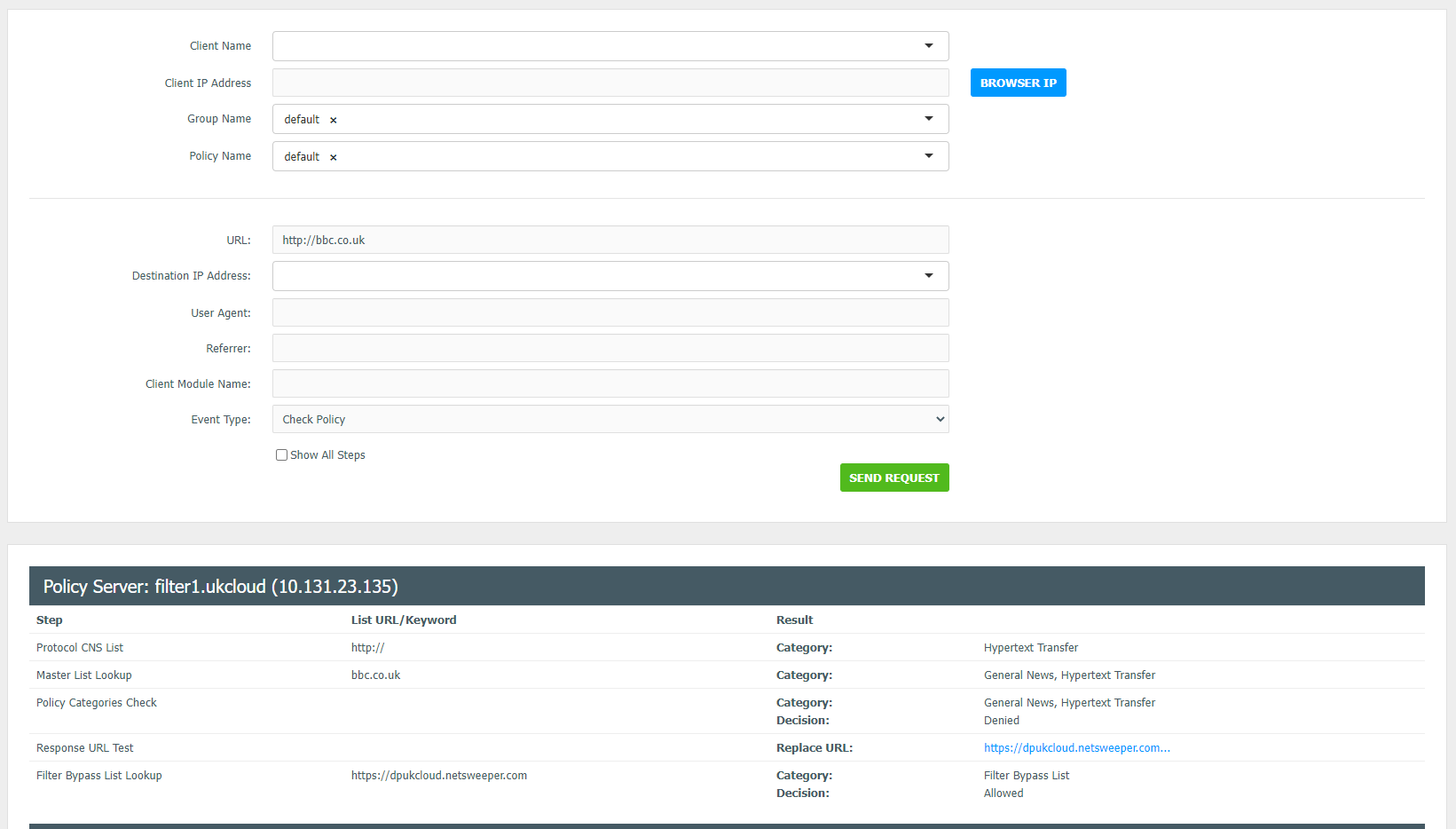Expand the Group Name dropdown arrow
1456x829 pixels.
[929, 119]
